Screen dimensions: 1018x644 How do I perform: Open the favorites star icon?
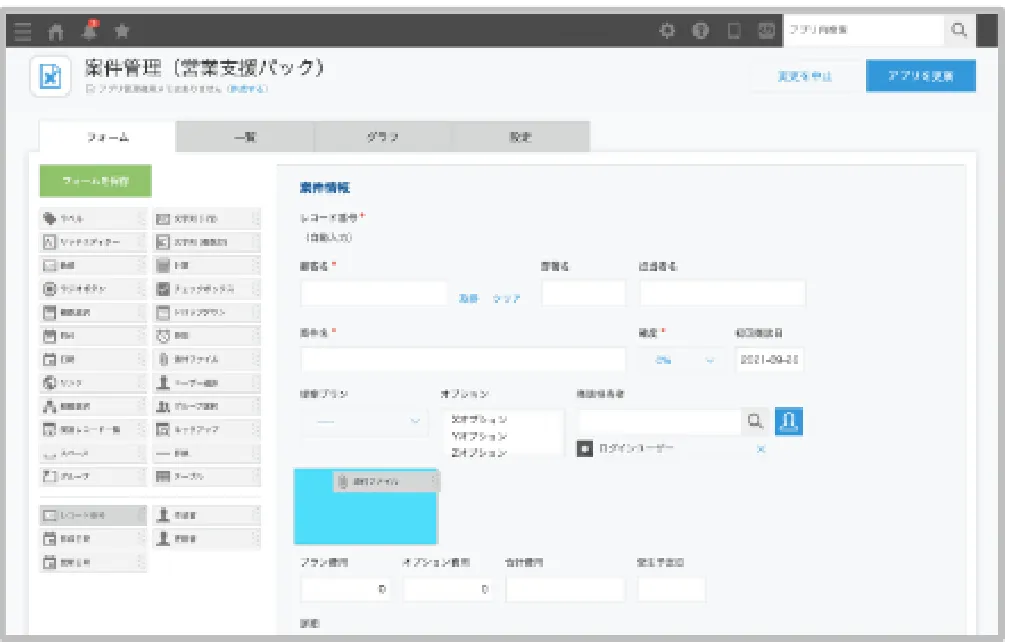click(122, 31)
